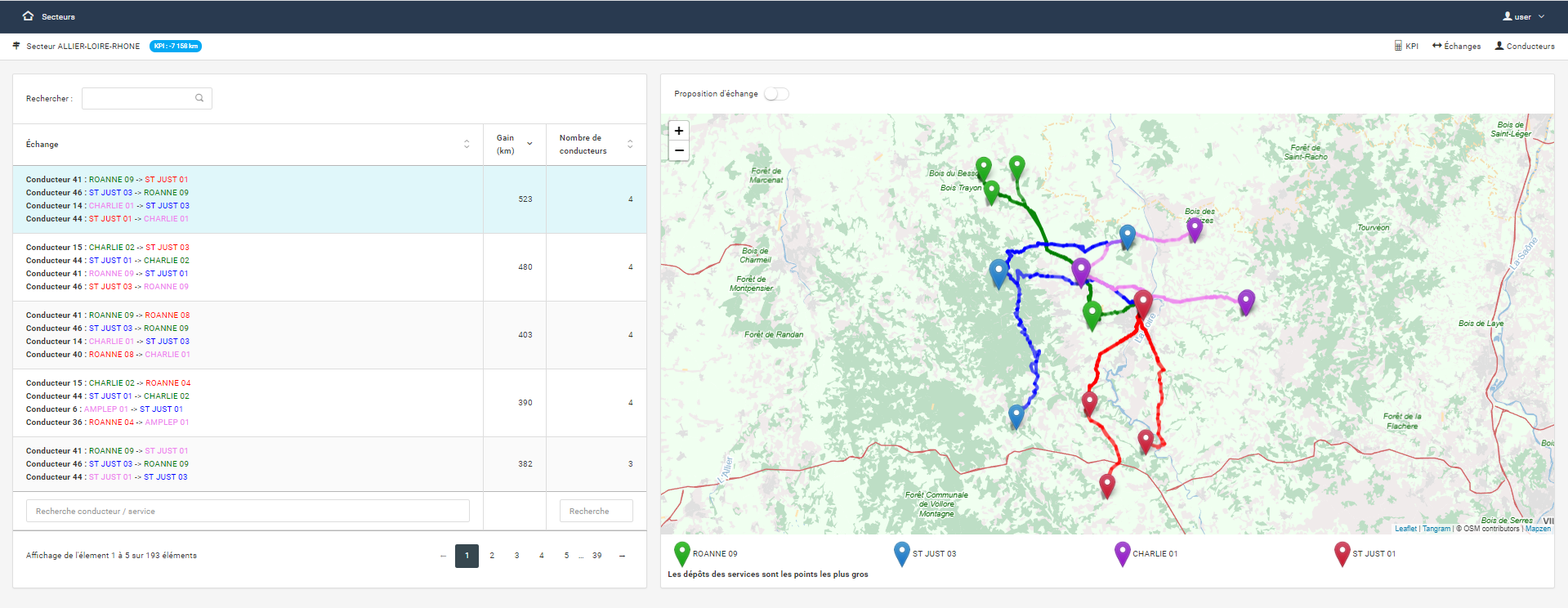Viewport: 1568px width, 608px height.
Task: Go to the Échanges section
Action: (1456, 46)
